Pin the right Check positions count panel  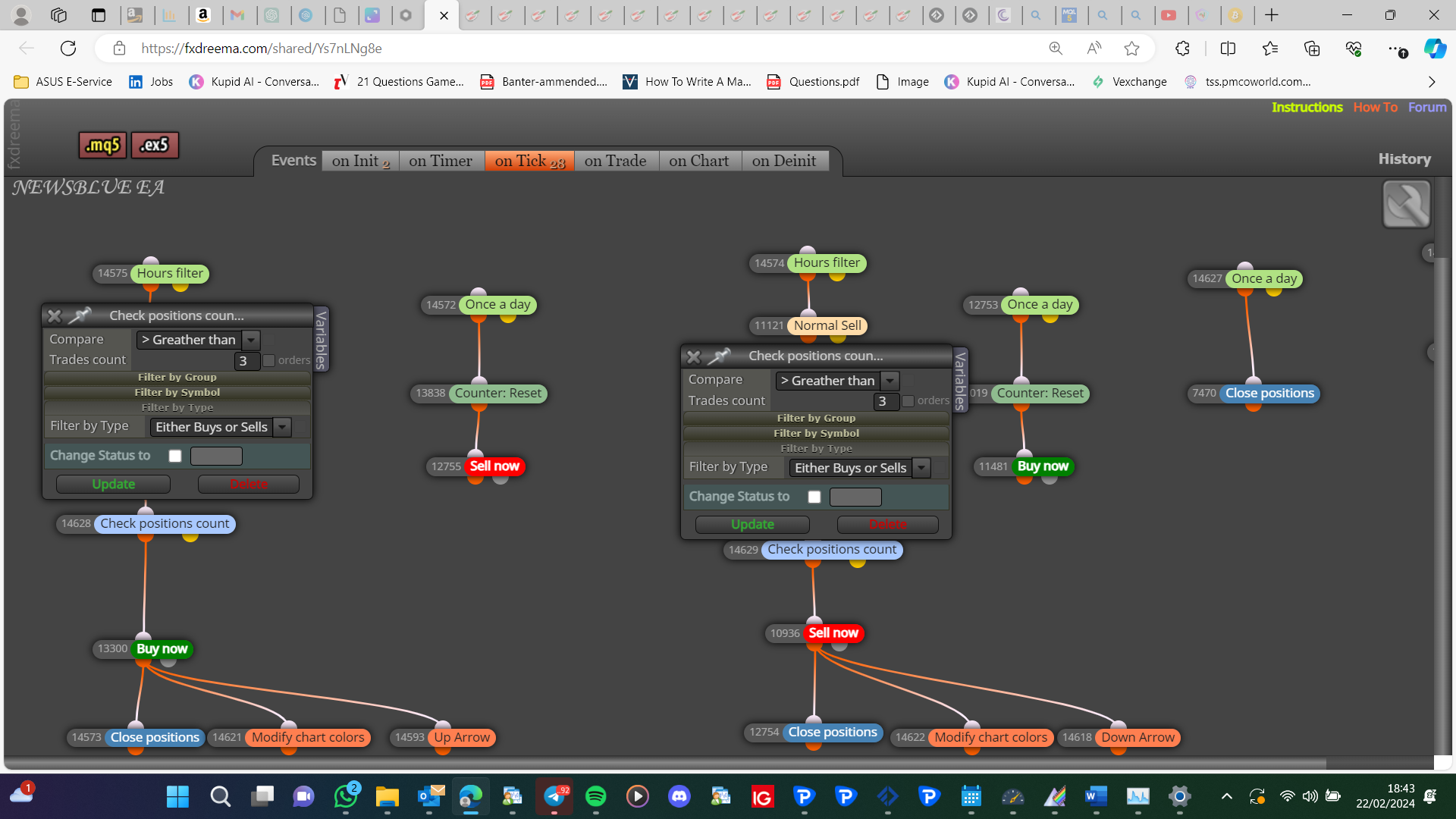coord(718,356)
